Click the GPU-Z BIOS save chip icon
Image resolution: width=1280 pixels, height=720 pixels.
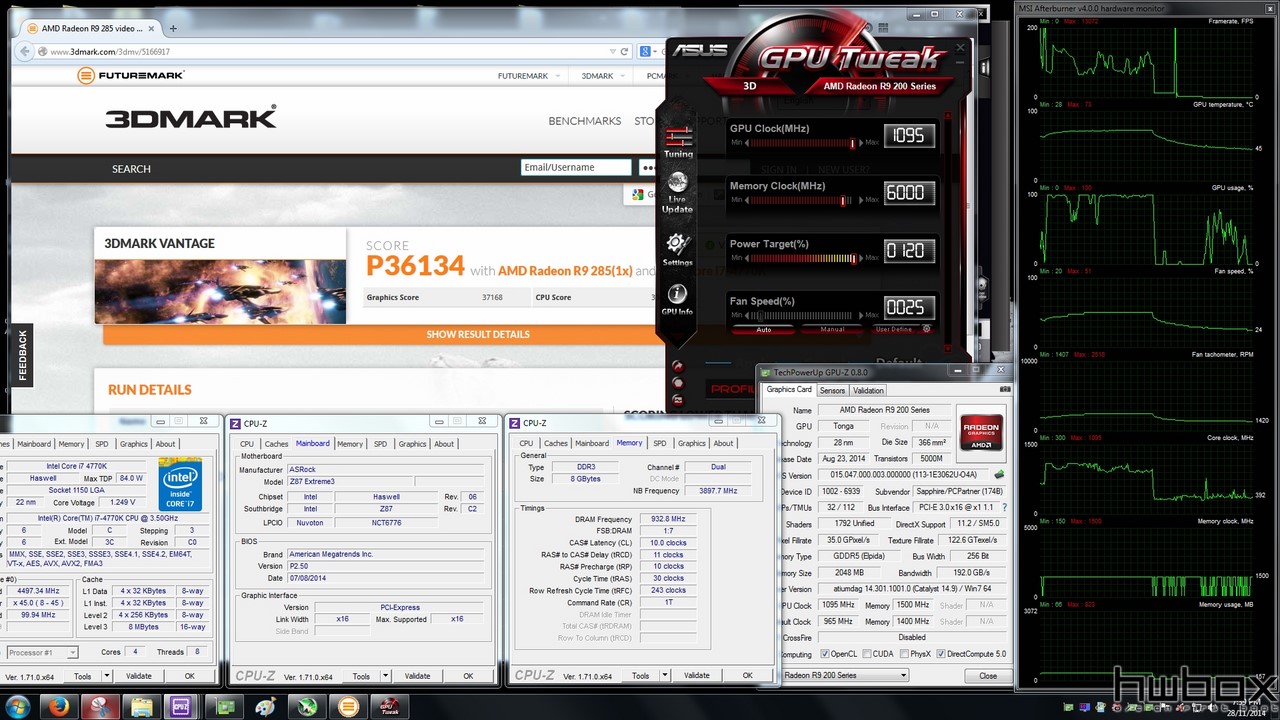pos(999,474)
